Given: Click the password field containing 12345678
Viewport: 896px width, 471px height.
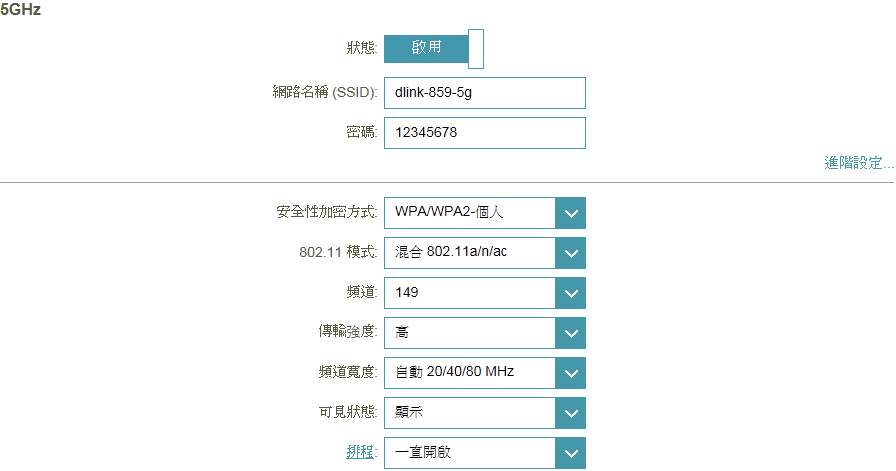Looking at the screenshot, I should click(x=484, y=133).
